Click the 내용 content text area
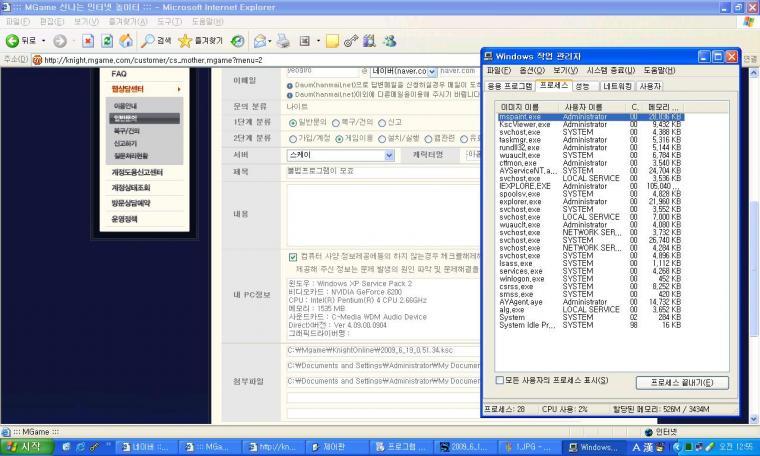This screenshot has width=760, height=456. (383, 215)
